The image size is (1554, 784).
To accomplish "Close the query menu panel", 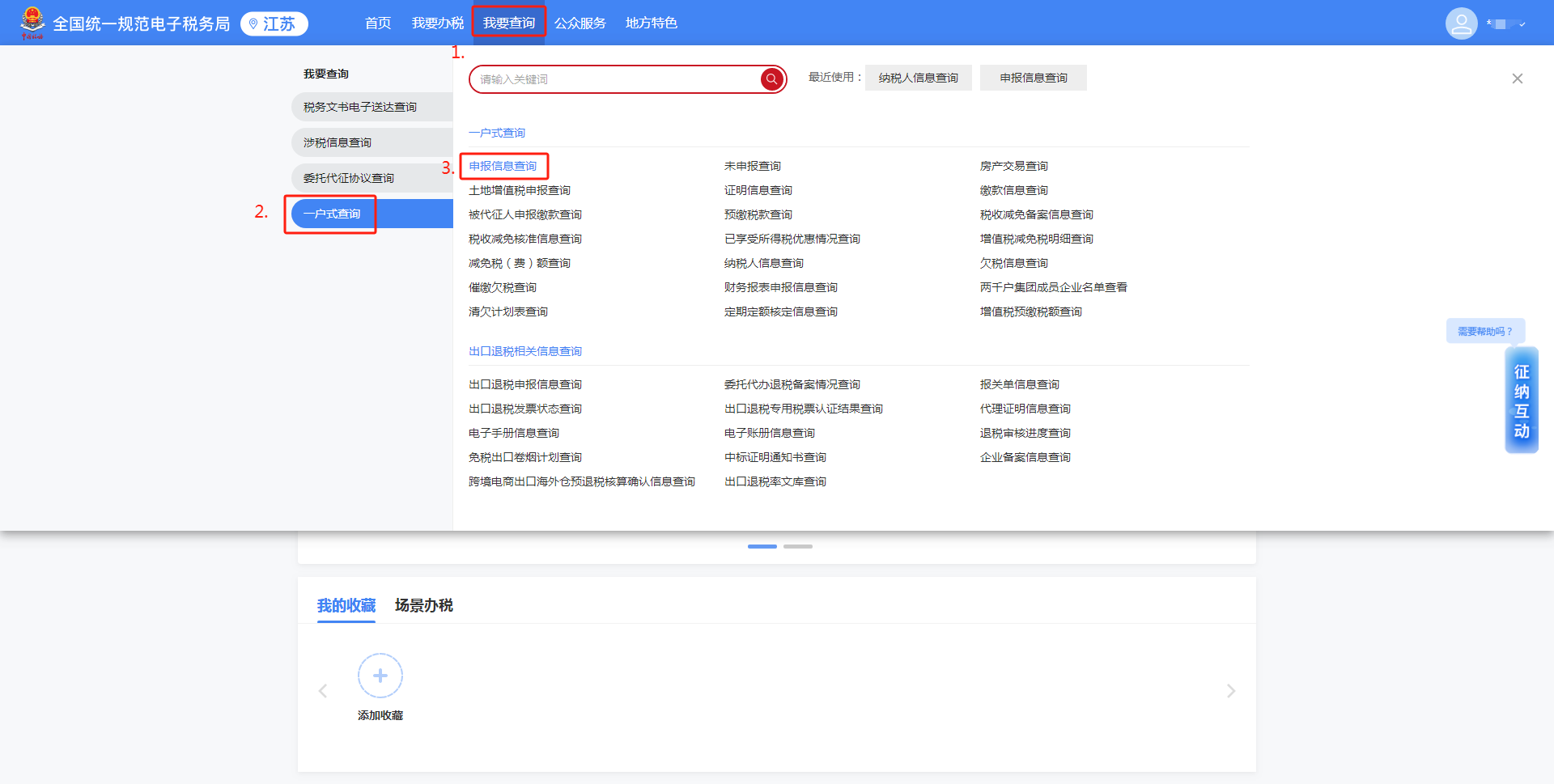I will (1517, 78).
